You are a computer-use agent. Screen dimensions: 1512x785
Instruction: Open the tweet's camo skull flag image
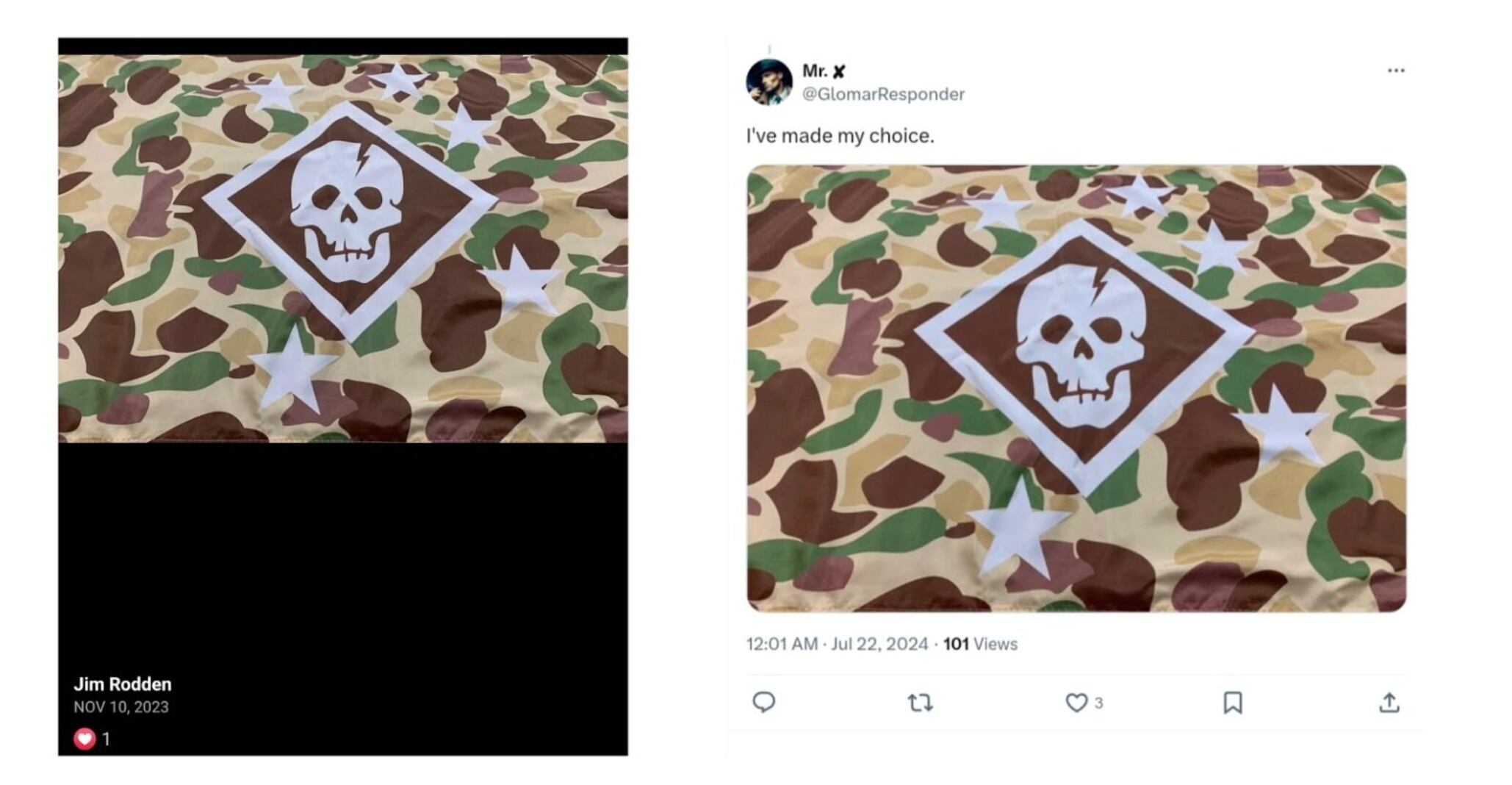(1076, 388)
